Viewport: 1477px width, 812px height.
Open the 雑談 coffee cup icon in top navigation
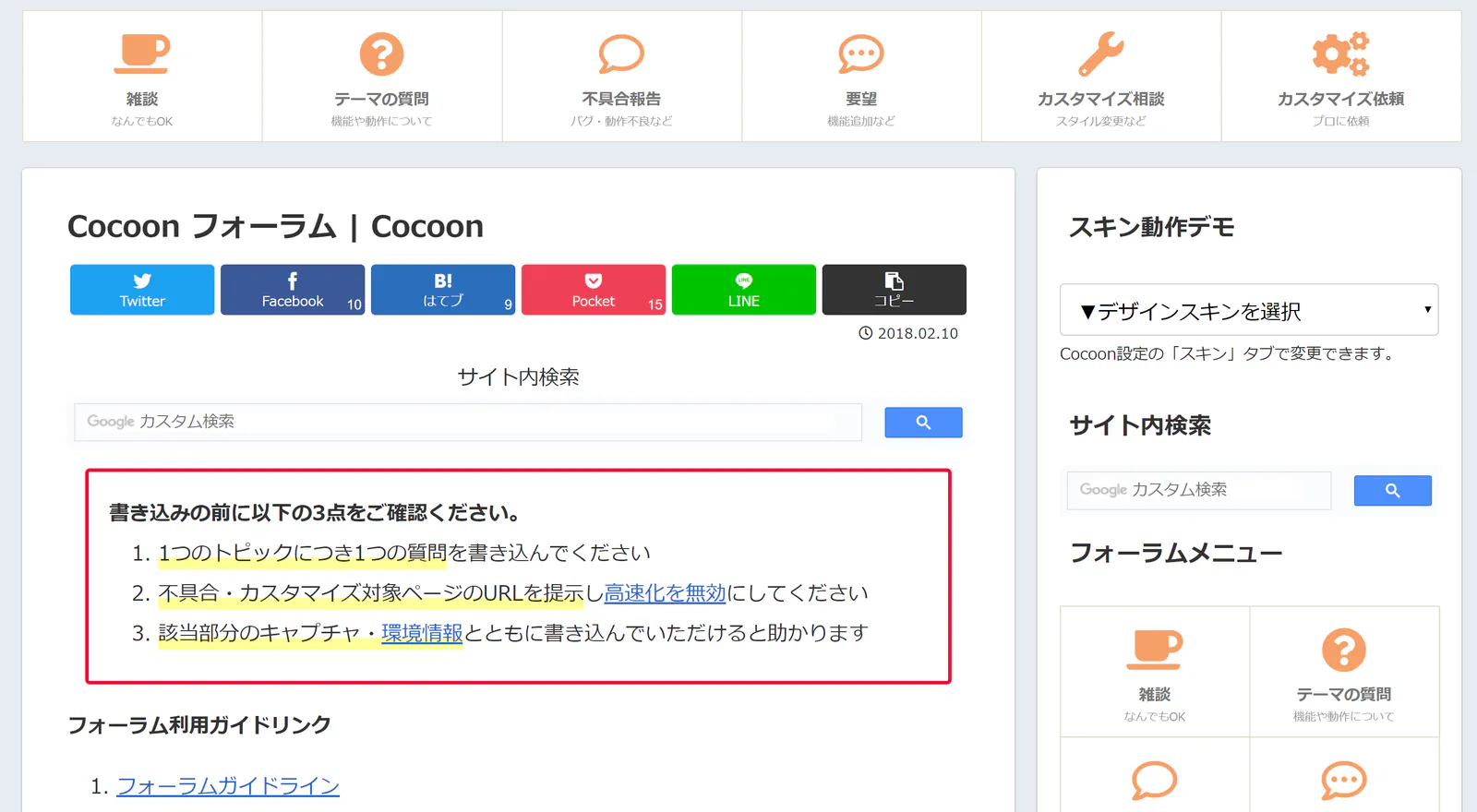(x=142, y=54)
